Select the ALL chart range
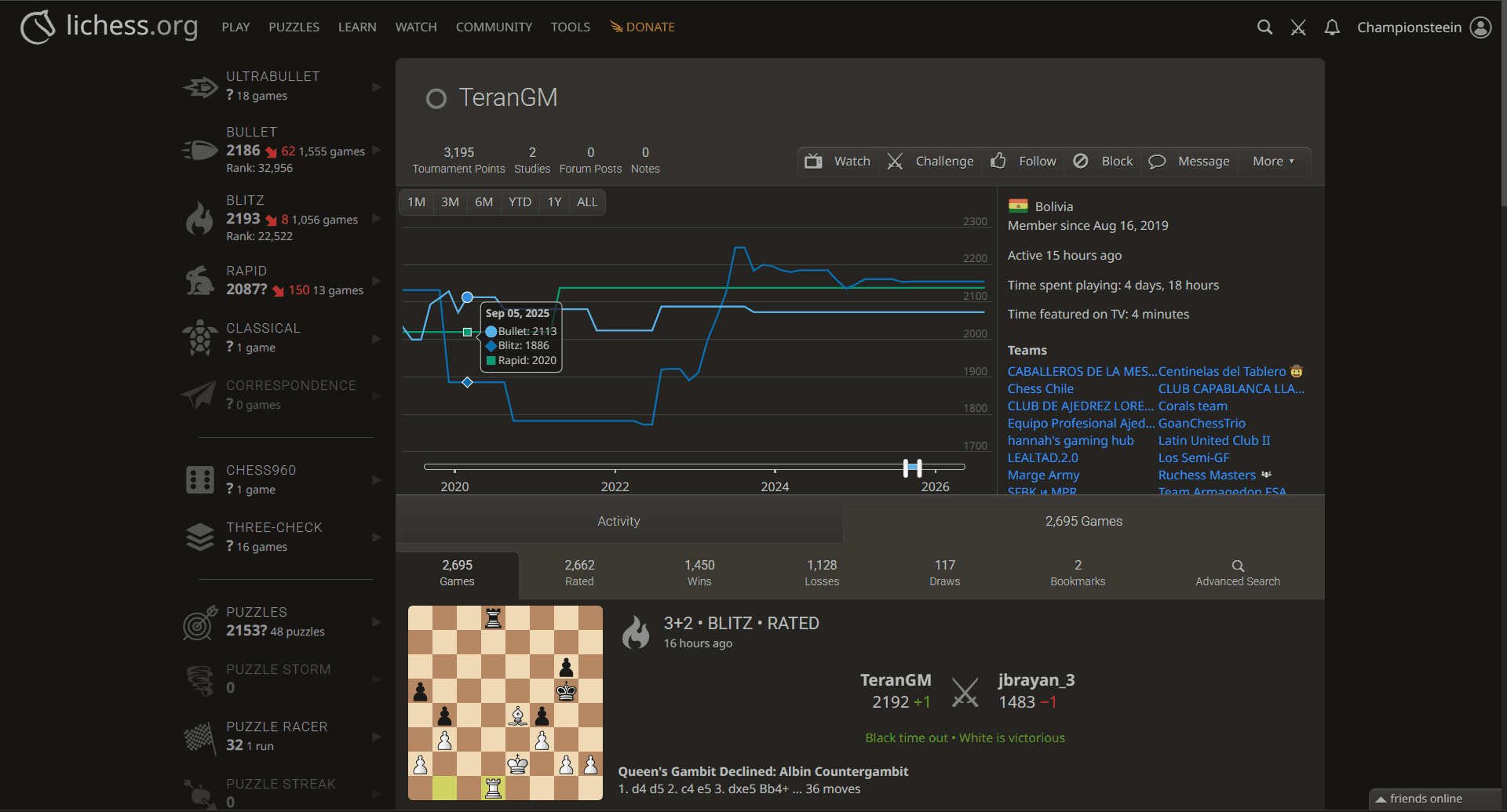1507x812 pixels. coord(587,202)
